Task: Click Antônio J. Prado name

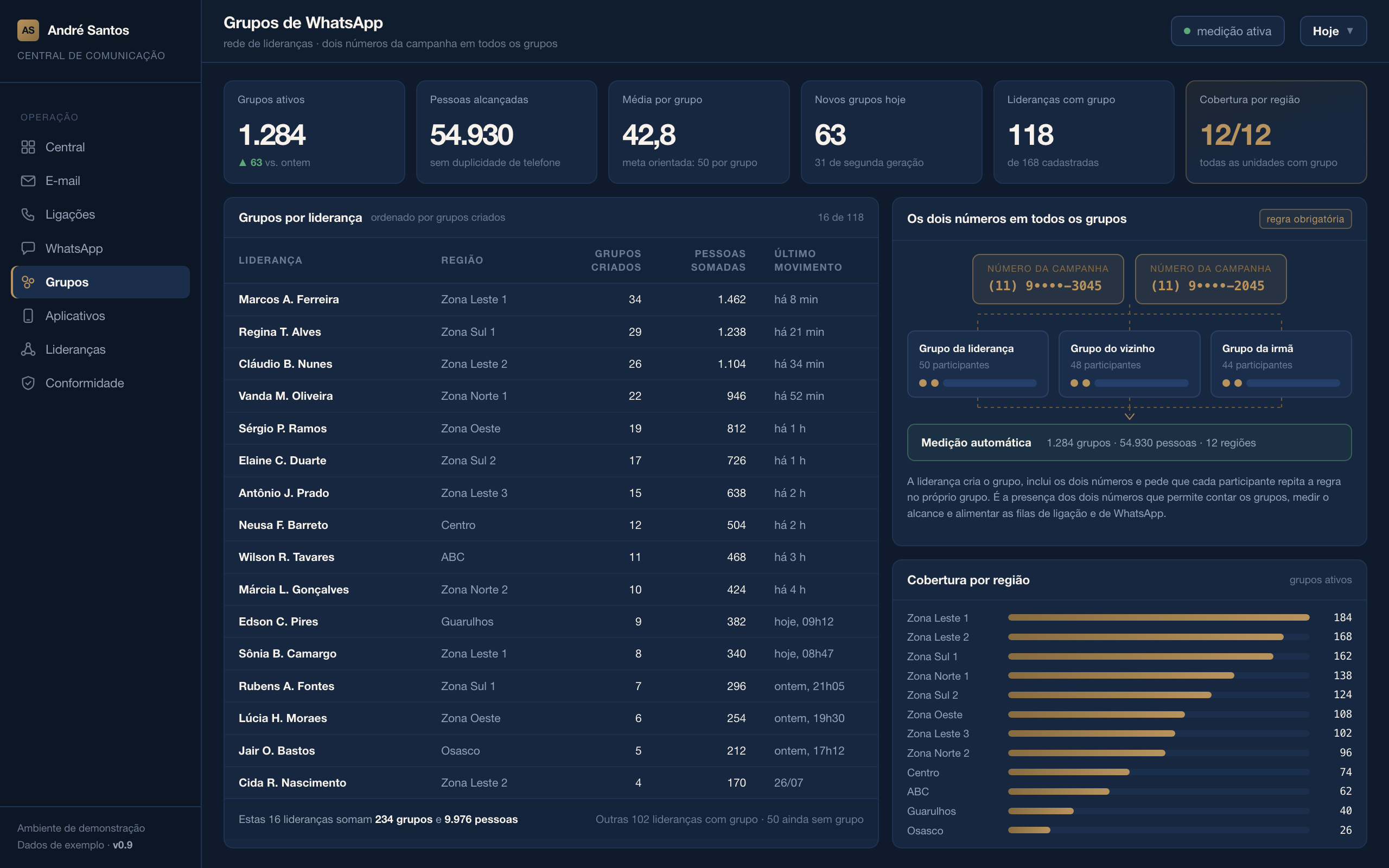Action: 284,493
